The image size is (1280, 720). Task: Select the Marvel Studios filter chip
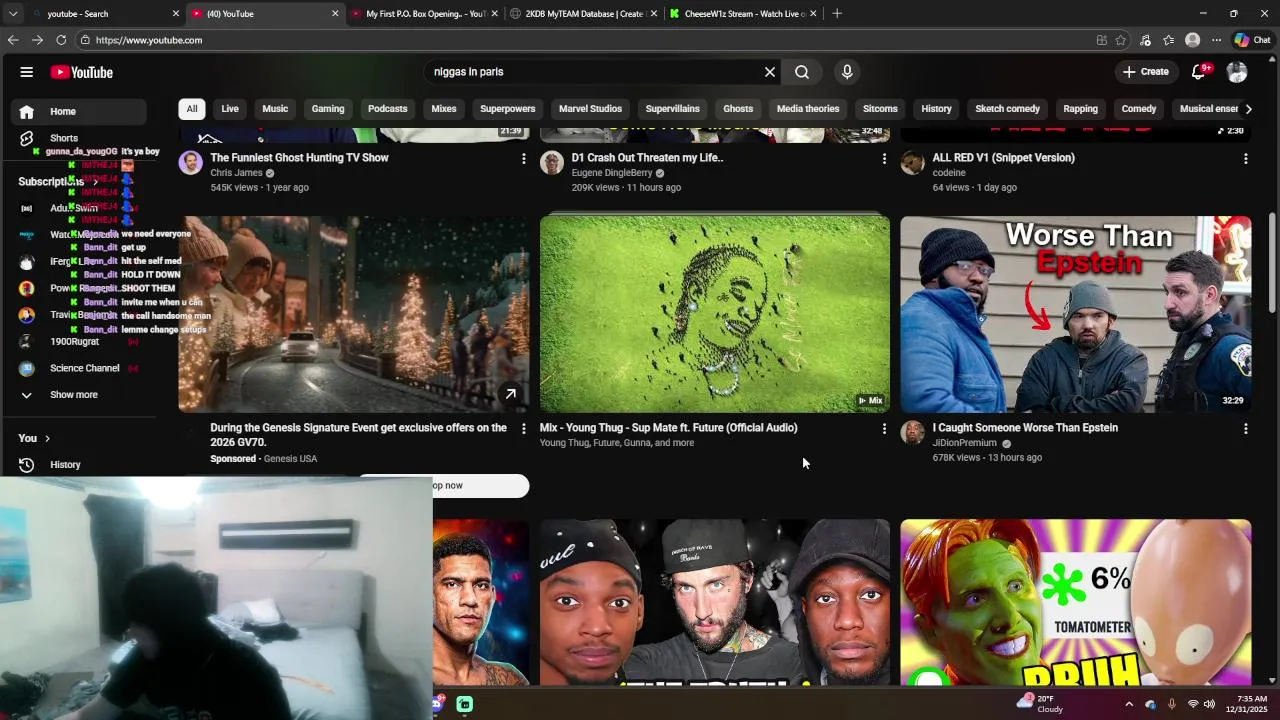(590, 109)
